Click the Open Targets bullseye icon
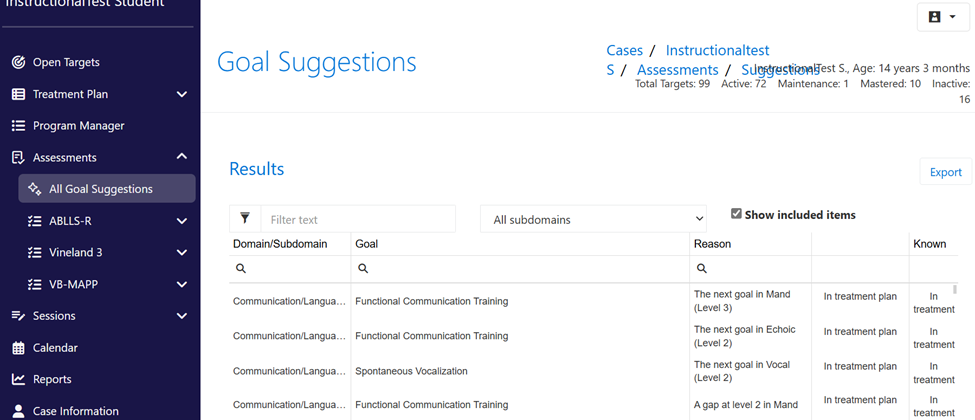975x420 pixels. coord(19,62)
